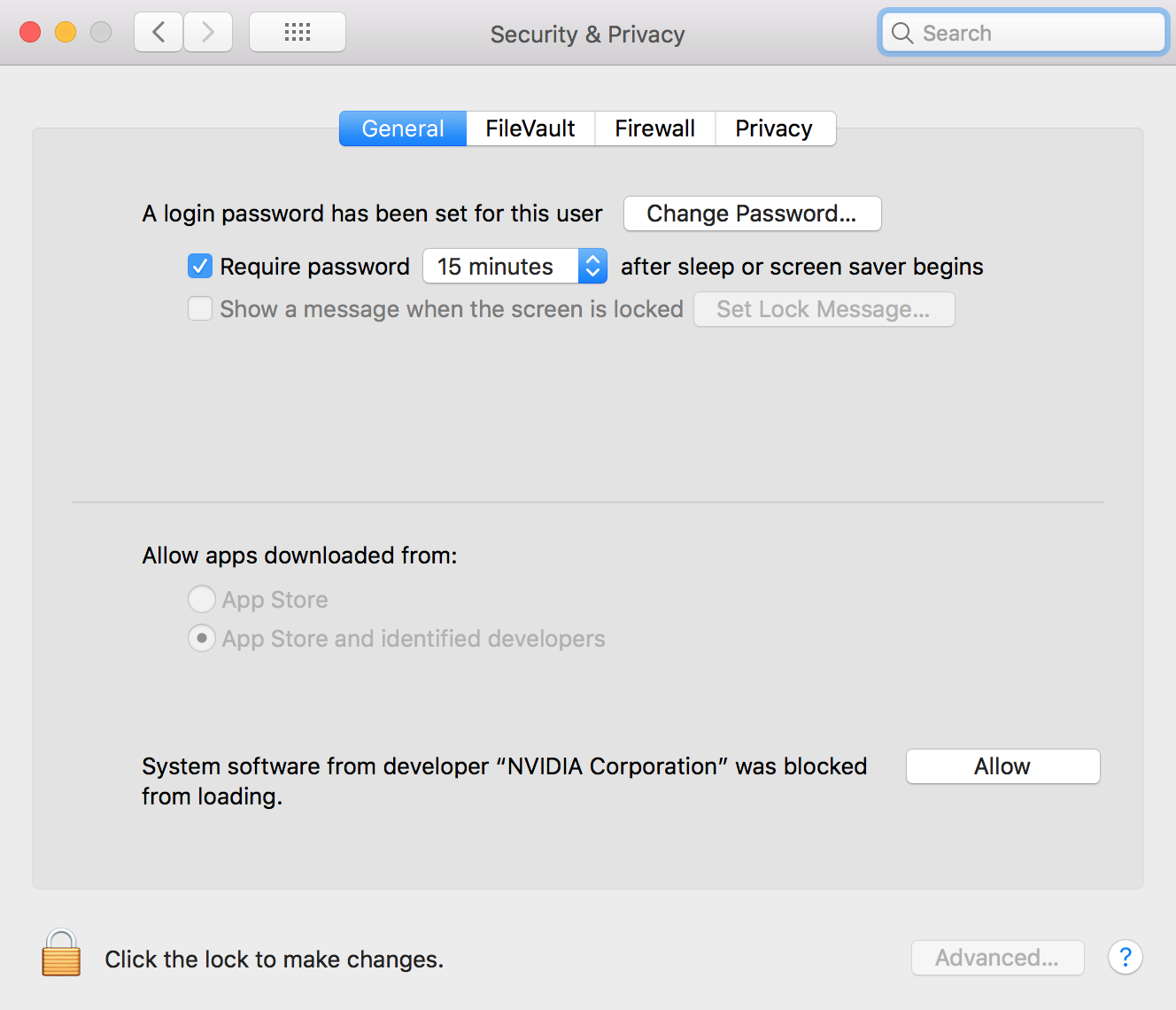
Task: Click the Change Password... button
Action: point(752,214)
